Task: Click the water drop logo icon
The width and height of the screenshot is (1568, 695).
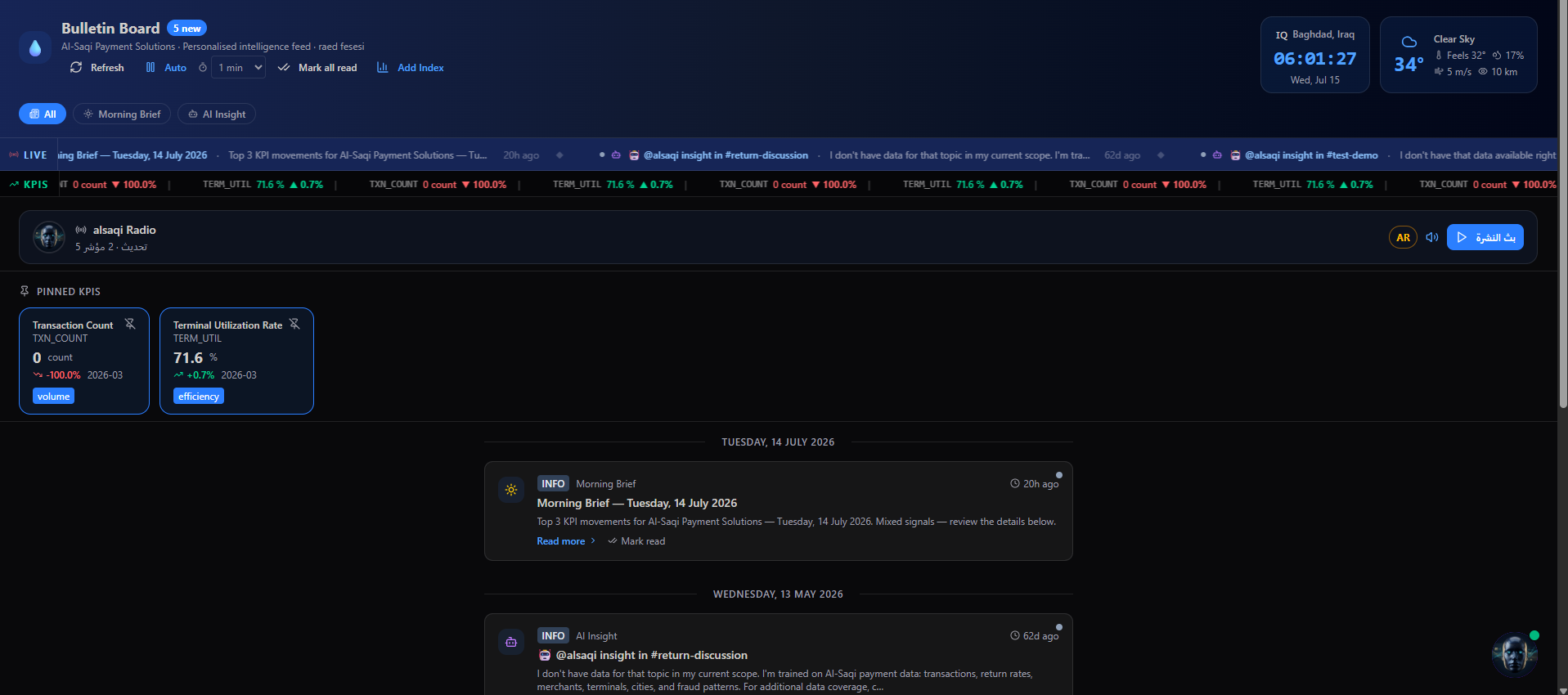Action: pyautogui.click(x=35, y=47)
